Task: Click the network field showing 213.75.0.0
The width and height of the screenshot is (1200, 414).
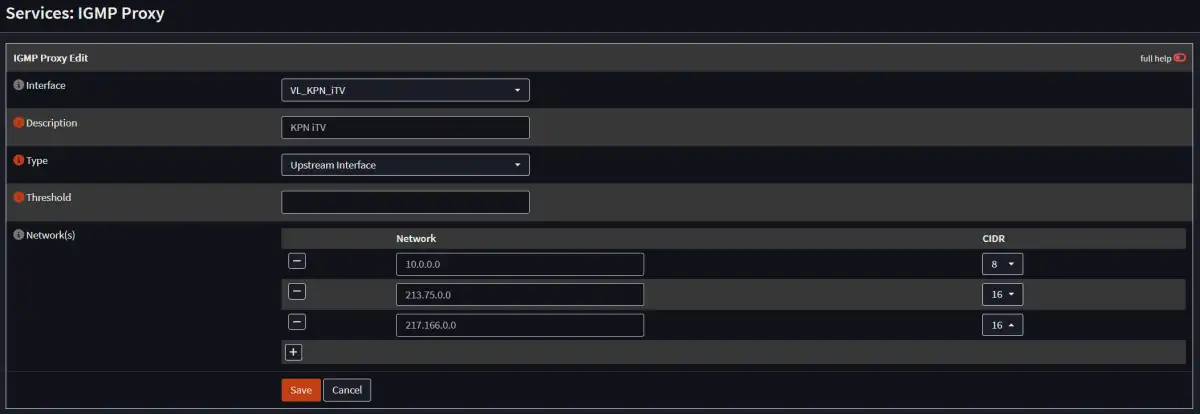Action: 520,295
